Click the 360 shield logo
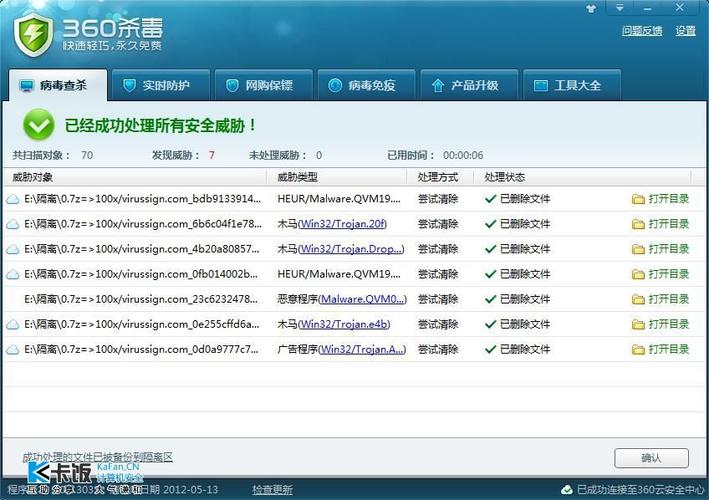The height and width of the screenshot is (500, 709). pos(33,34)
